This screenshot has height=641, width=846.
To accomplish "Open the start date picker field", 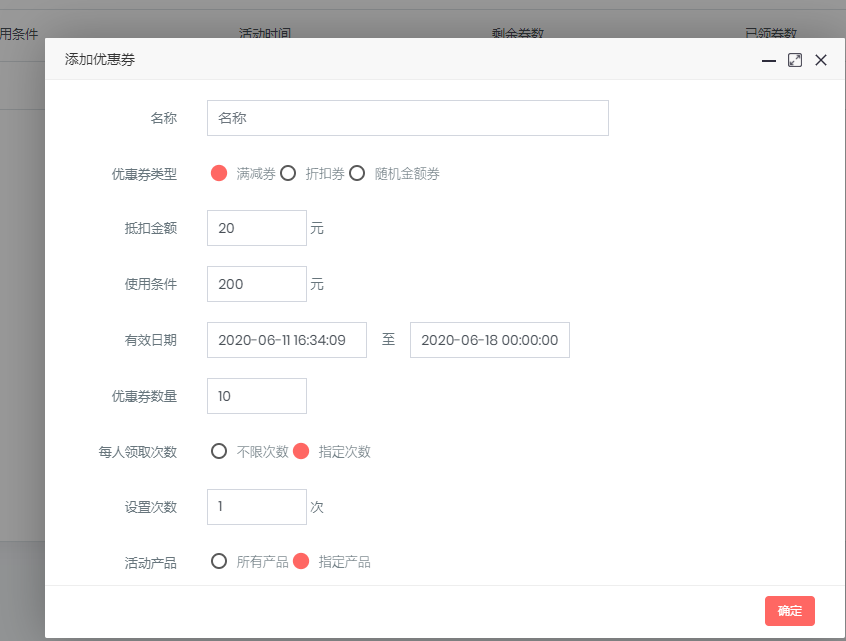I will pos(286,340).
